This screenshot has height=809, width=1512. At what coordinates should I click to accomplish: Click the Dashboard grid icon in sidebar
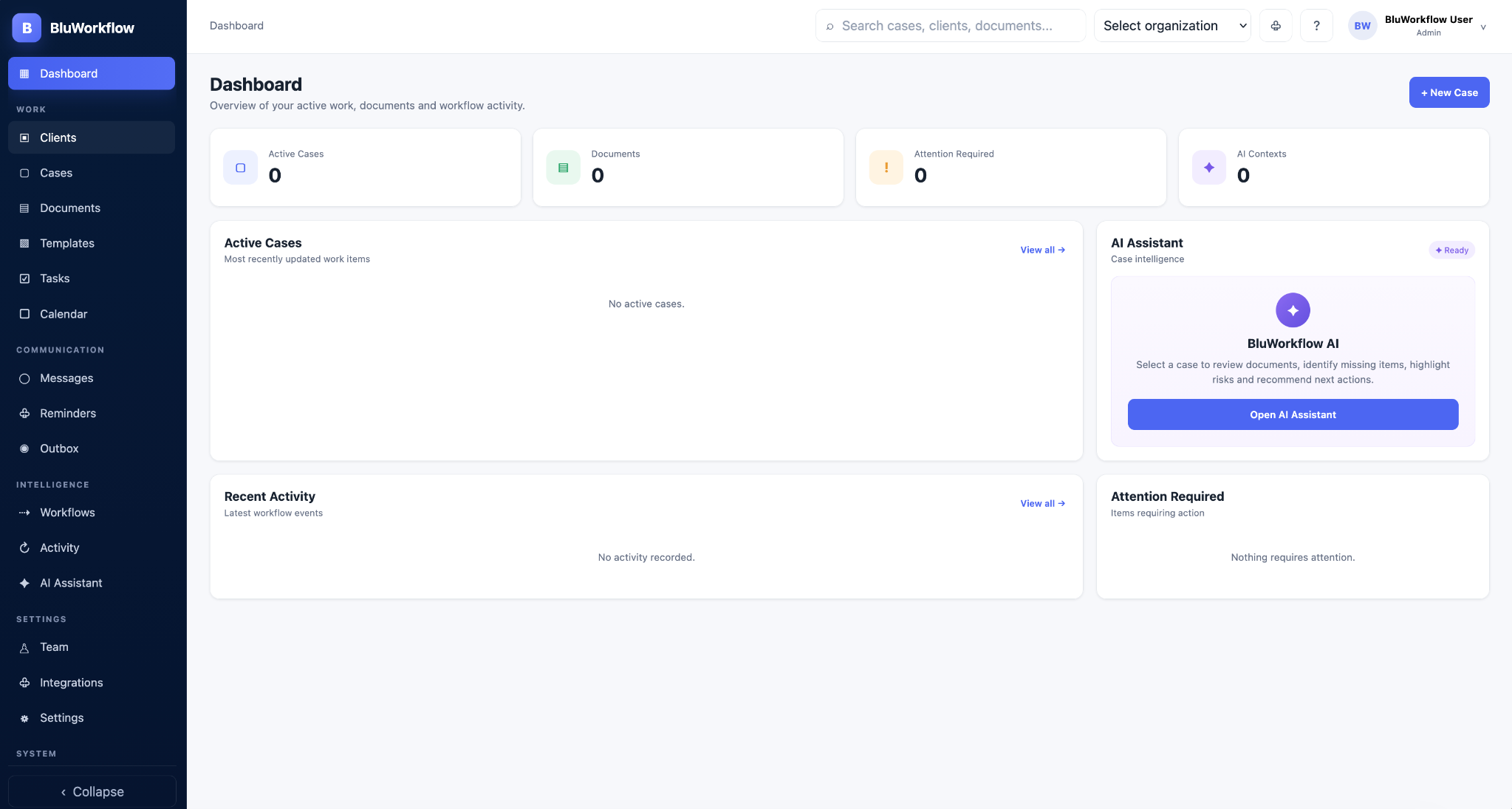coord(24,74)
